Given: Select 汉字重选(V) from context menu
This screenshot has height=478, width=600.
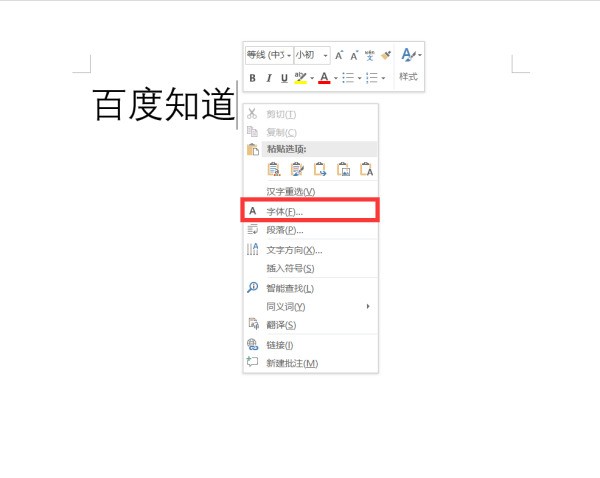Looking at the screenshot, I should pyautogui.click(x=311, y=191).
